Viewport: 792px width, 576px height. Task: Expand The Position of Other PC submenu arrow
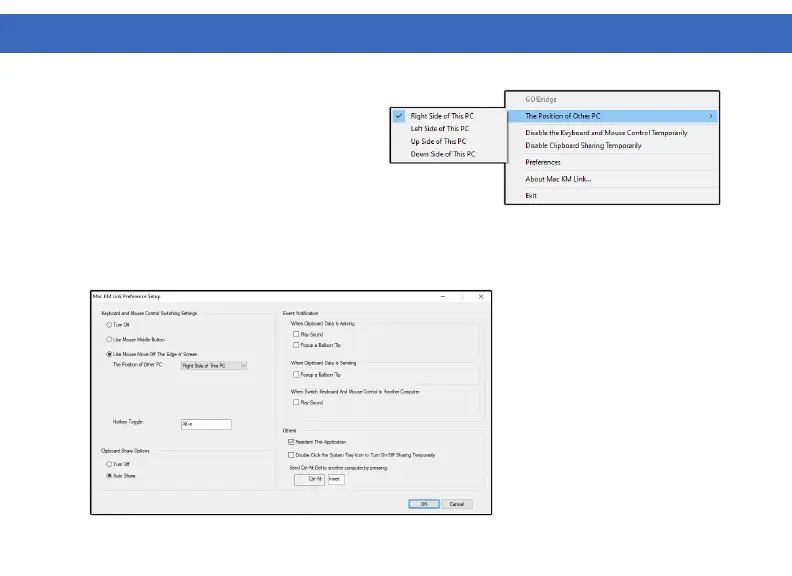pyautogui.click(x=711, y=116)
